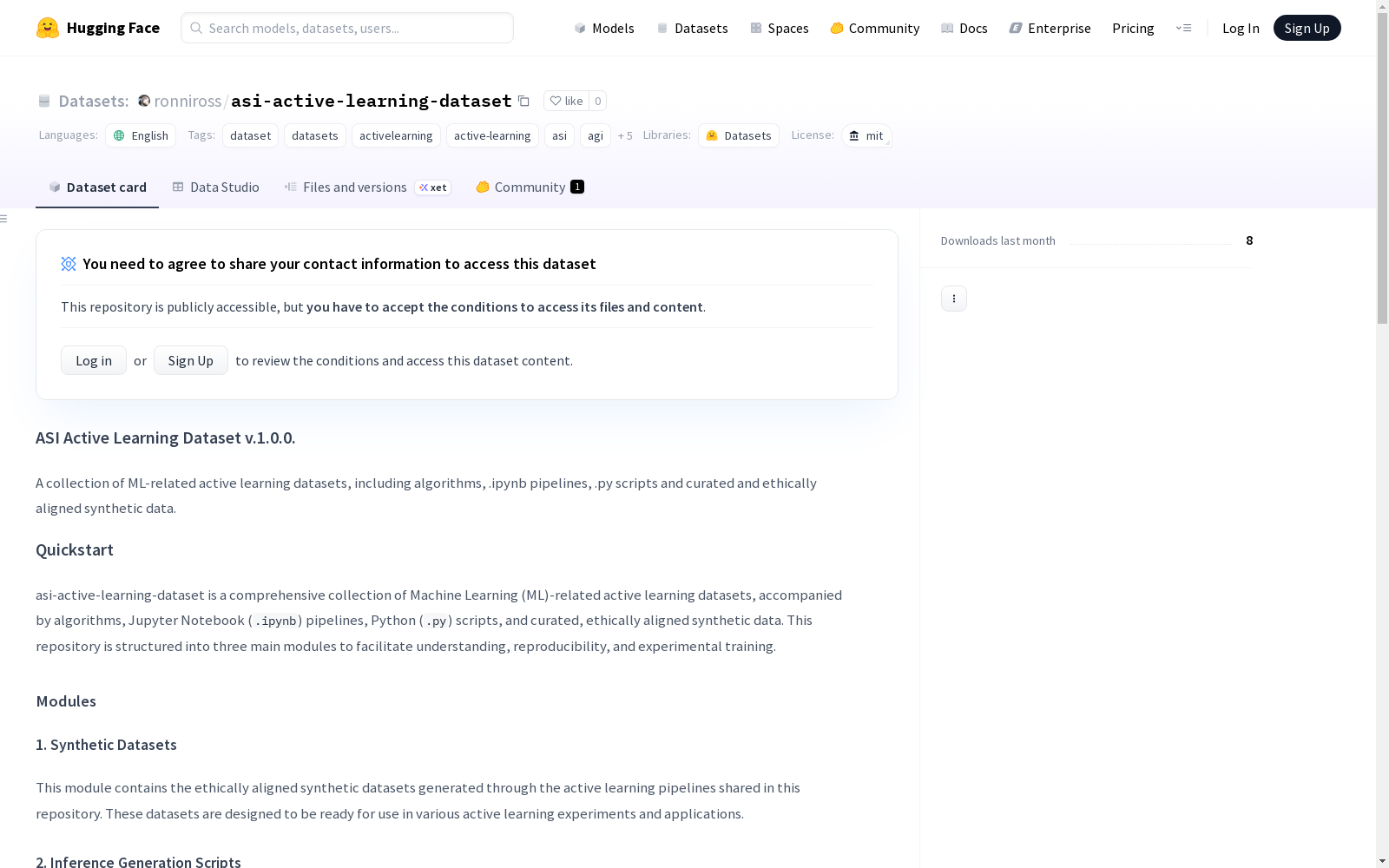Screen dimensions: 1389x868
Task: Click 'Sign Up' in the access notice box
Action: 191,360
